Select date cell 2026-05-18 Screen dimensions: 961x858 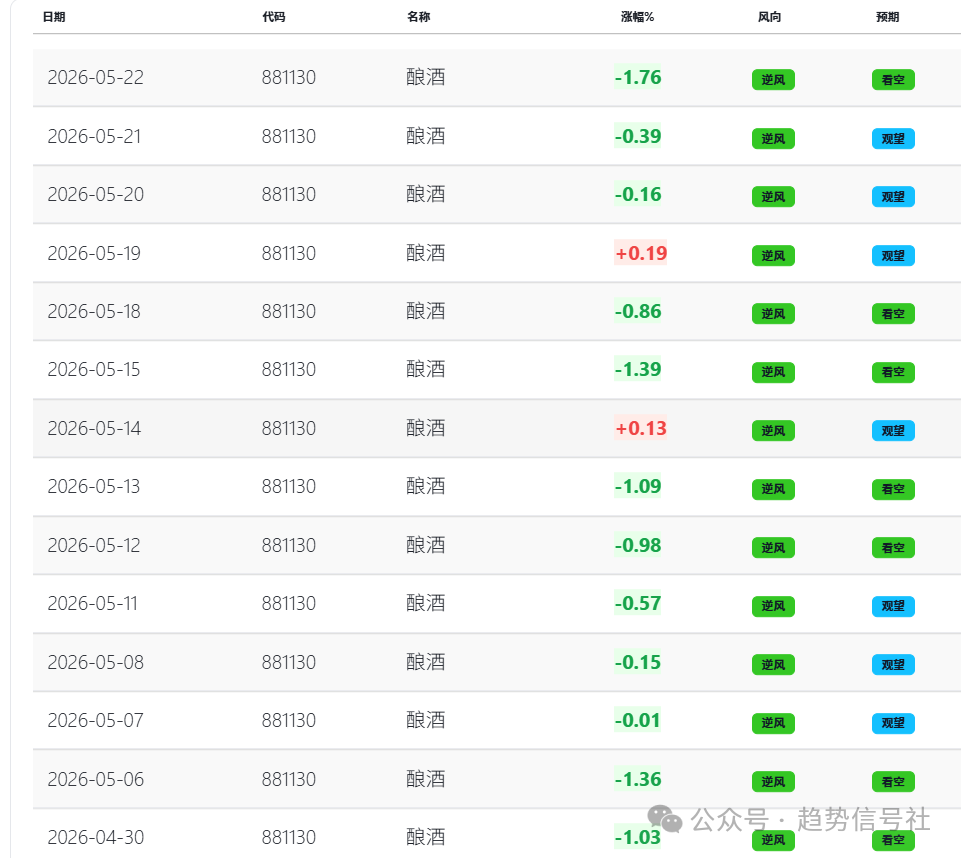[x=94, y=311]
